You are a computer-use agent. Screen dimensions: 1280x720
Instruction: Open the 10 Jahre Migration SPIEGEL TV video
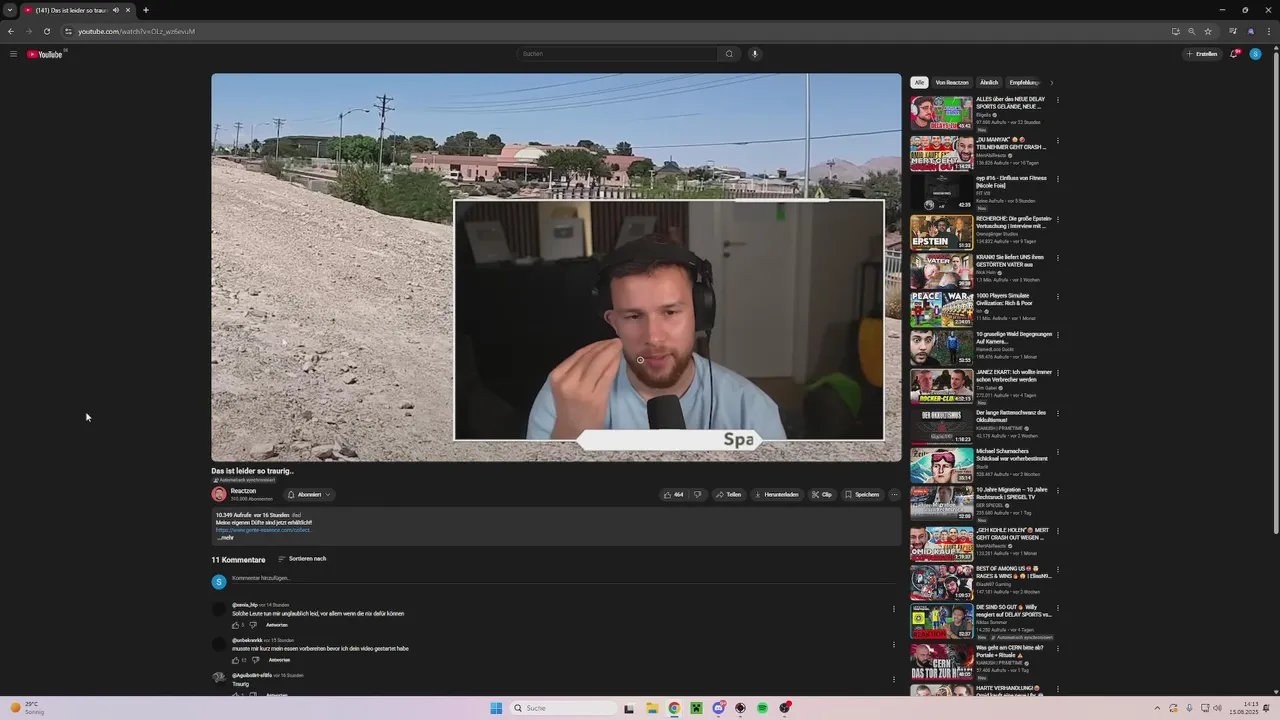click(x=941, y=505)
